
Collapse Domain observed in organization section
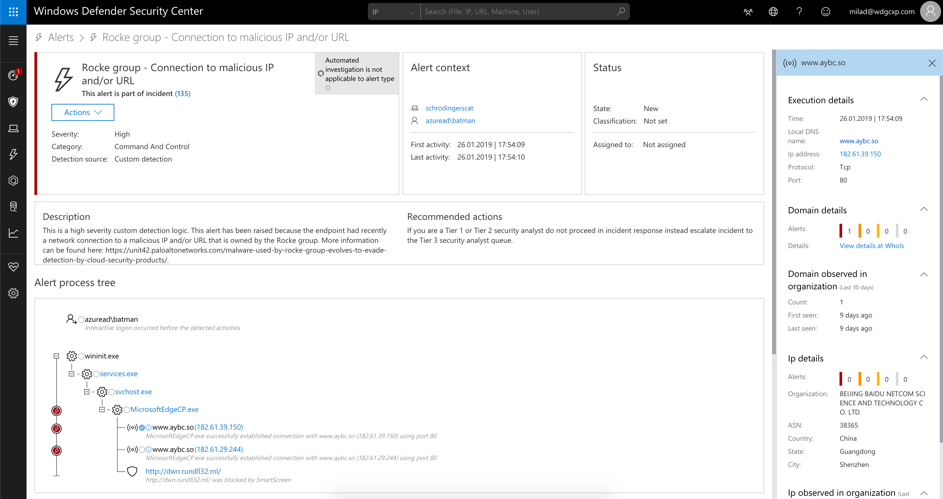(x=924, y=274)
